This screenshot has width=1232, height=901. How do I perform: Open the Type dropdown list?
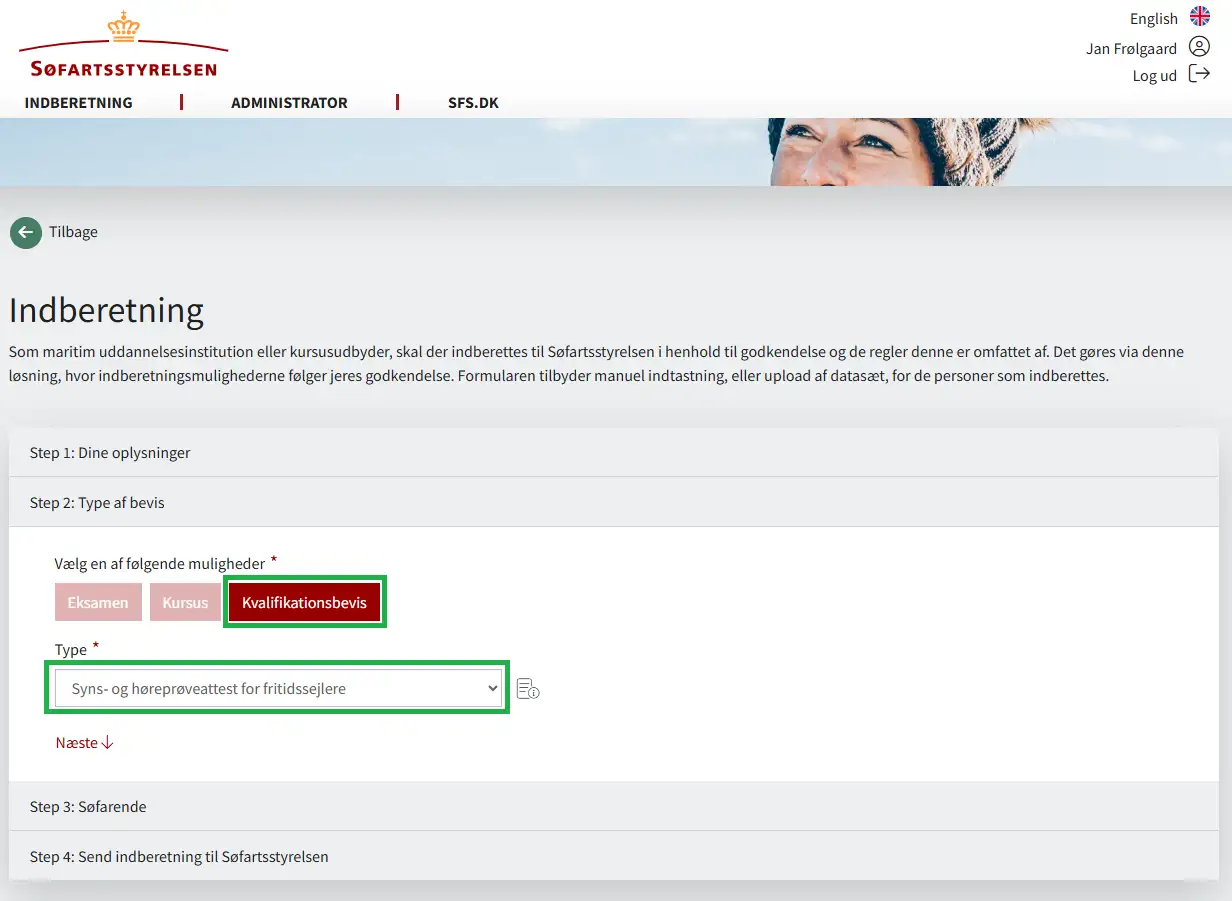tap(278, 688)
